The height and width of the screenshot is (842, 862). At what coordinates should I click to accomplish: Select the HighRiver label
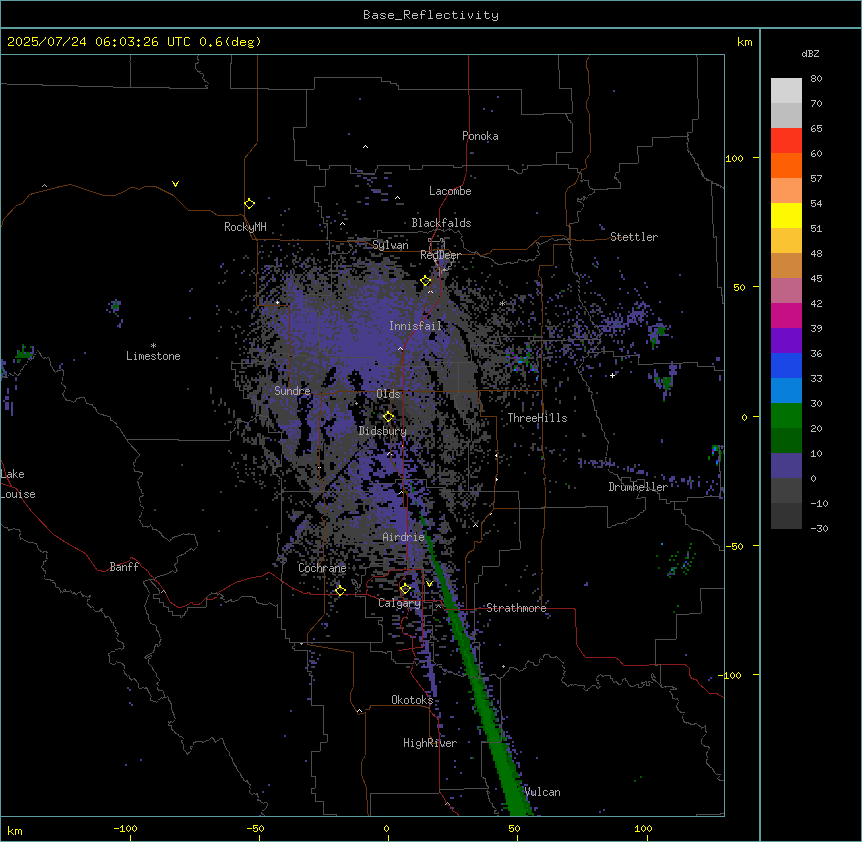pyautogui.click(x=430, y=743)
